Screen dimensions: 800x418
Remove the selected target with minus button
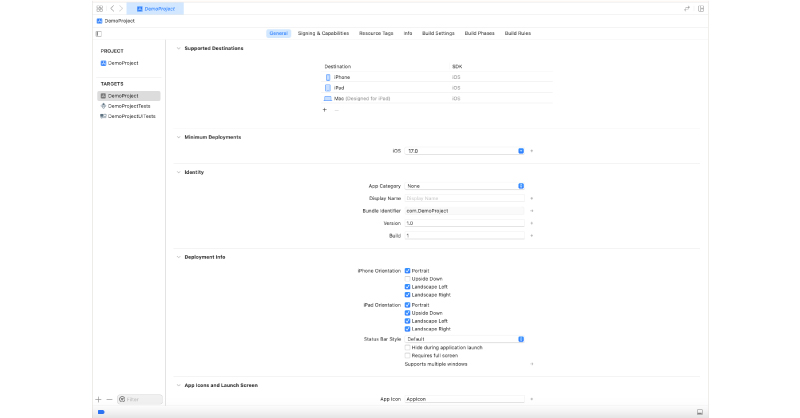click(109, 399)
